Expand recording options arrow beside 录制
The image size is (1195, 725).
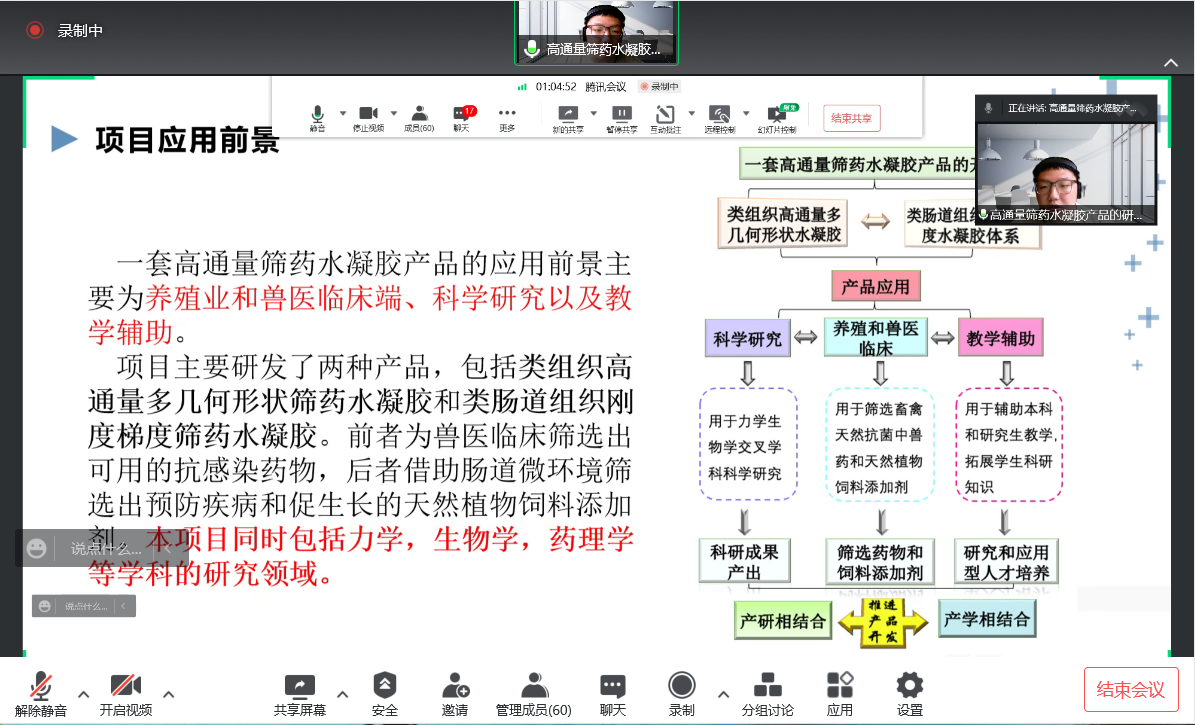723,694
